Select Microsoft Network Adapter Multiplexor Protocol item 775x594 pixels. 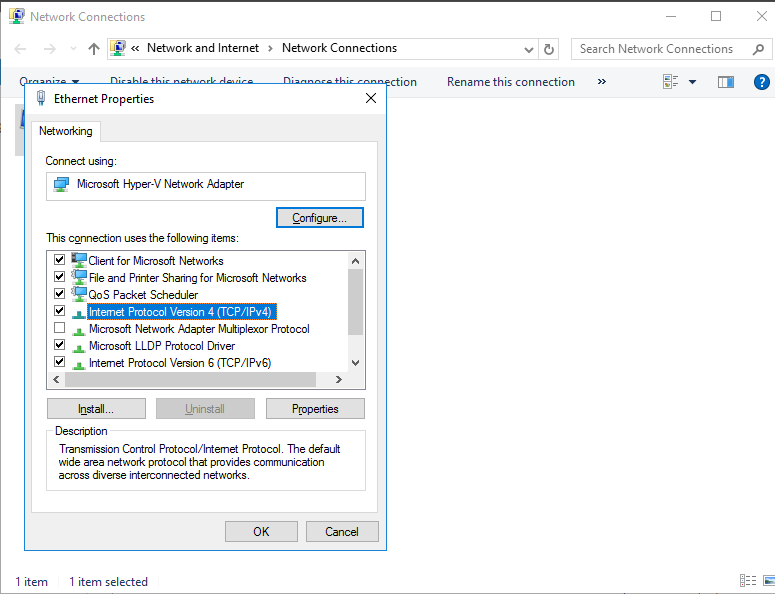pos(199,329)
